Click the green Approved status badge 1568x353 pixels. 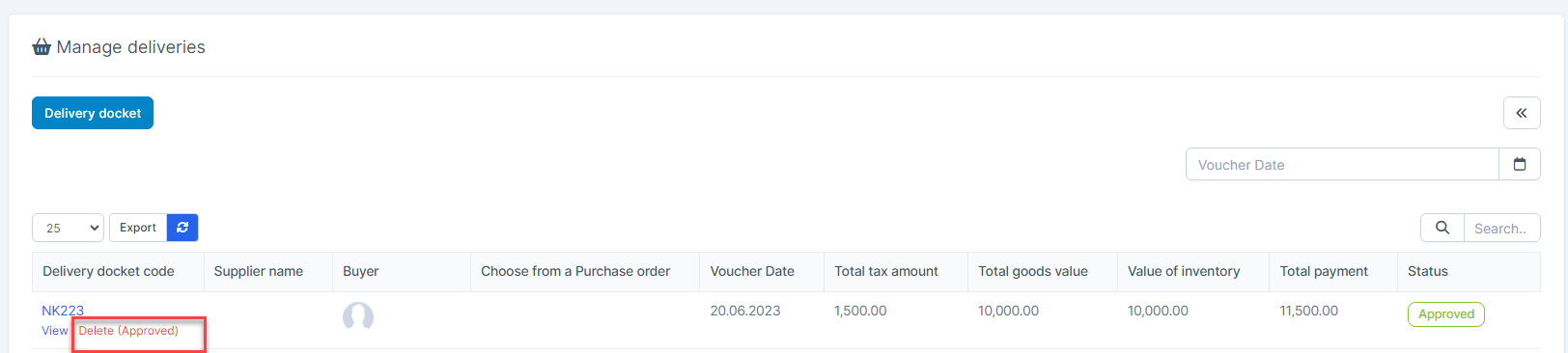click(x=1445, y=314)
